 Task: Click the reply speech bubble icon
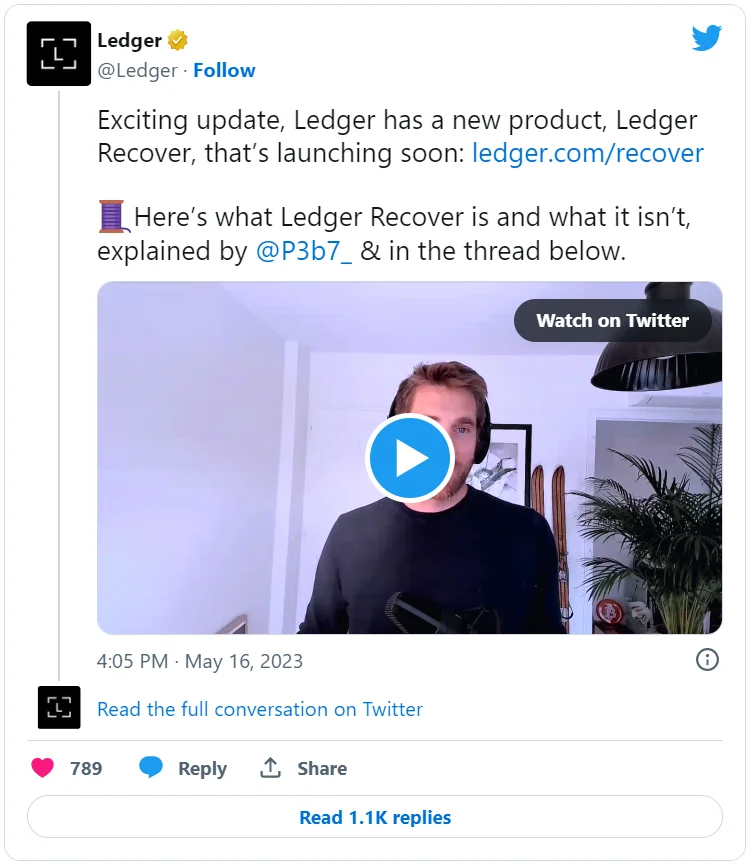point(151,768)
